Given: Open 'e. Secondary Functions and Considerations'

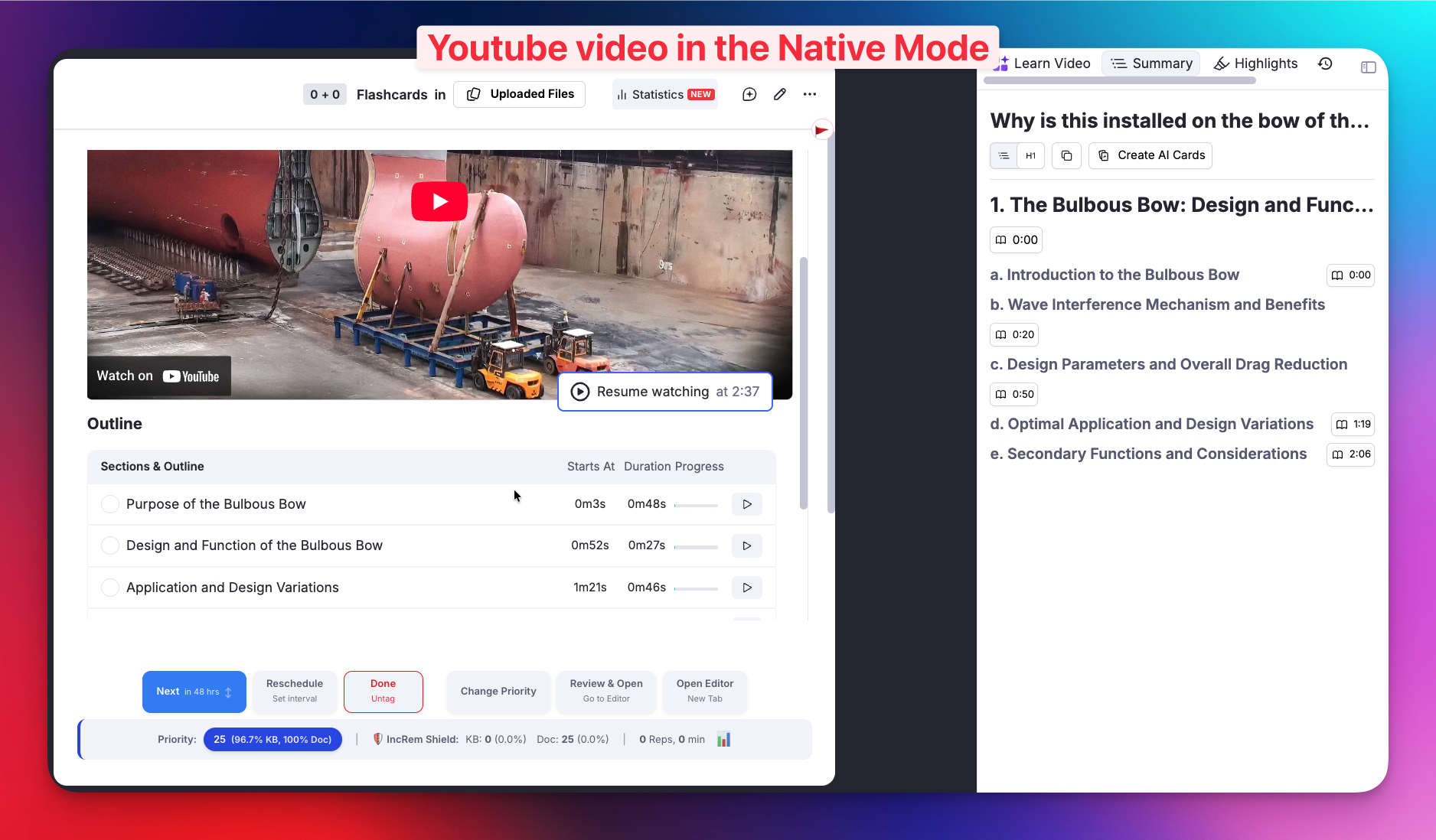Looking at the screenshot, I should pos(1148,454).
